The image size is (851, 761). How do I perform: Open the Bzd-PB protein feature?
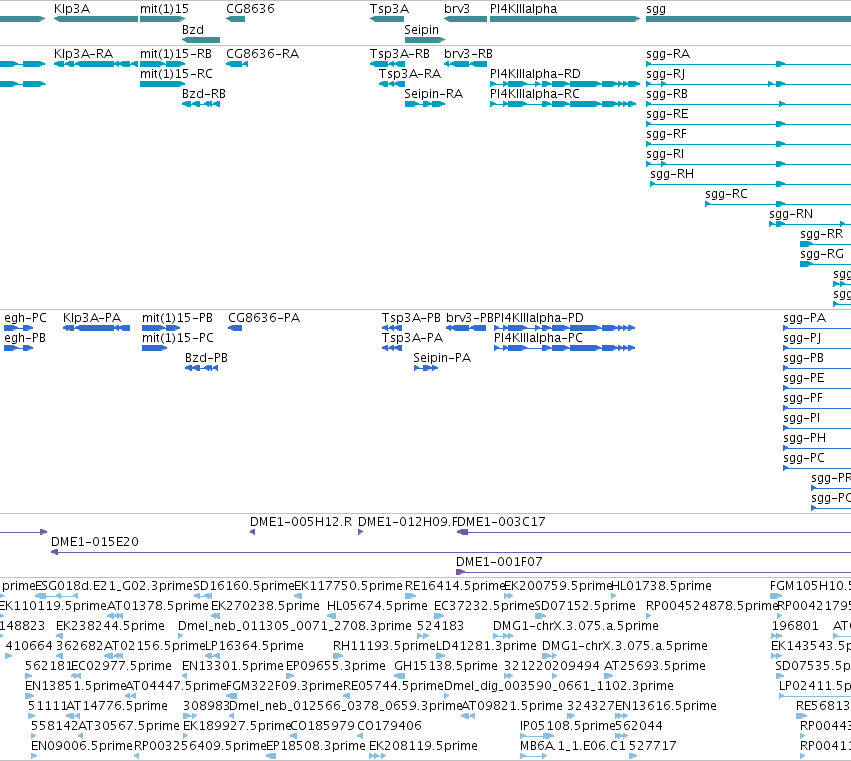[206, 358]
